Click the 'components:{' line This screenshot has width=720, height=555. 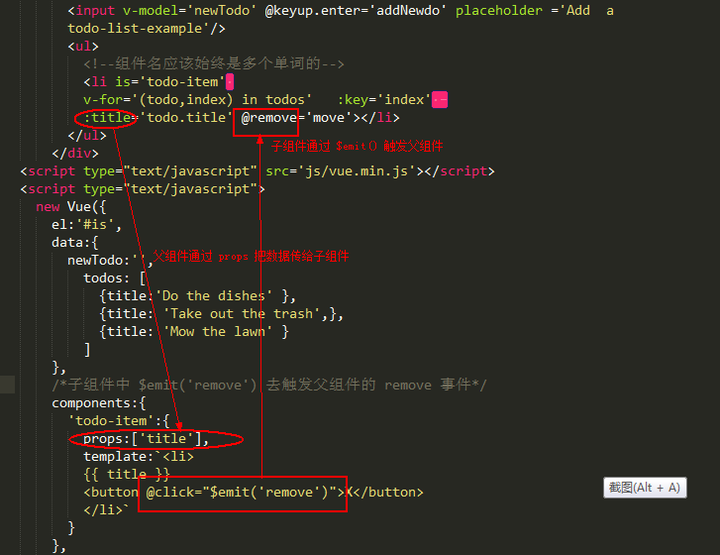[x=99, y=403]
